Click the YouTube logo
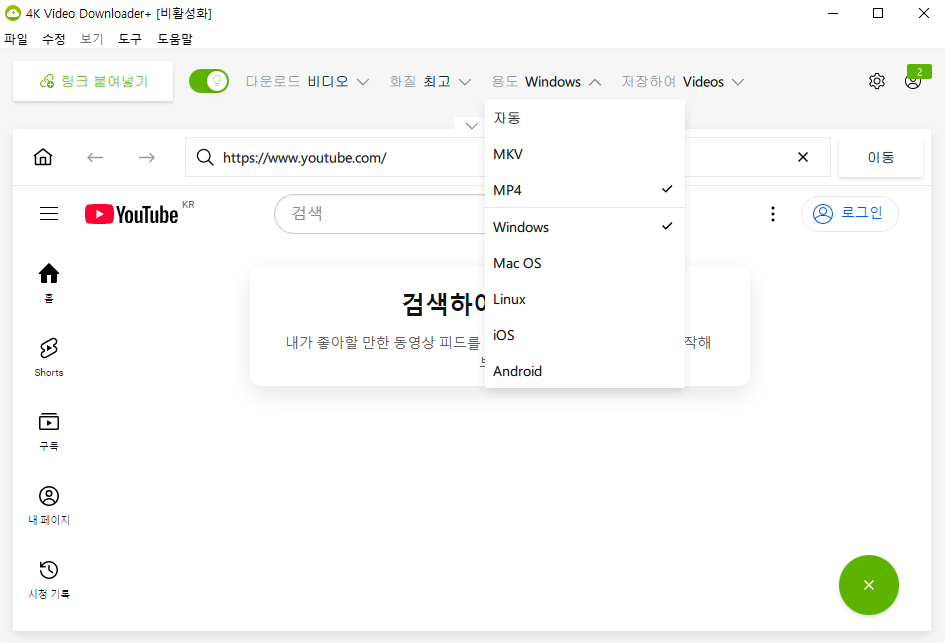 tap(132, 214)
